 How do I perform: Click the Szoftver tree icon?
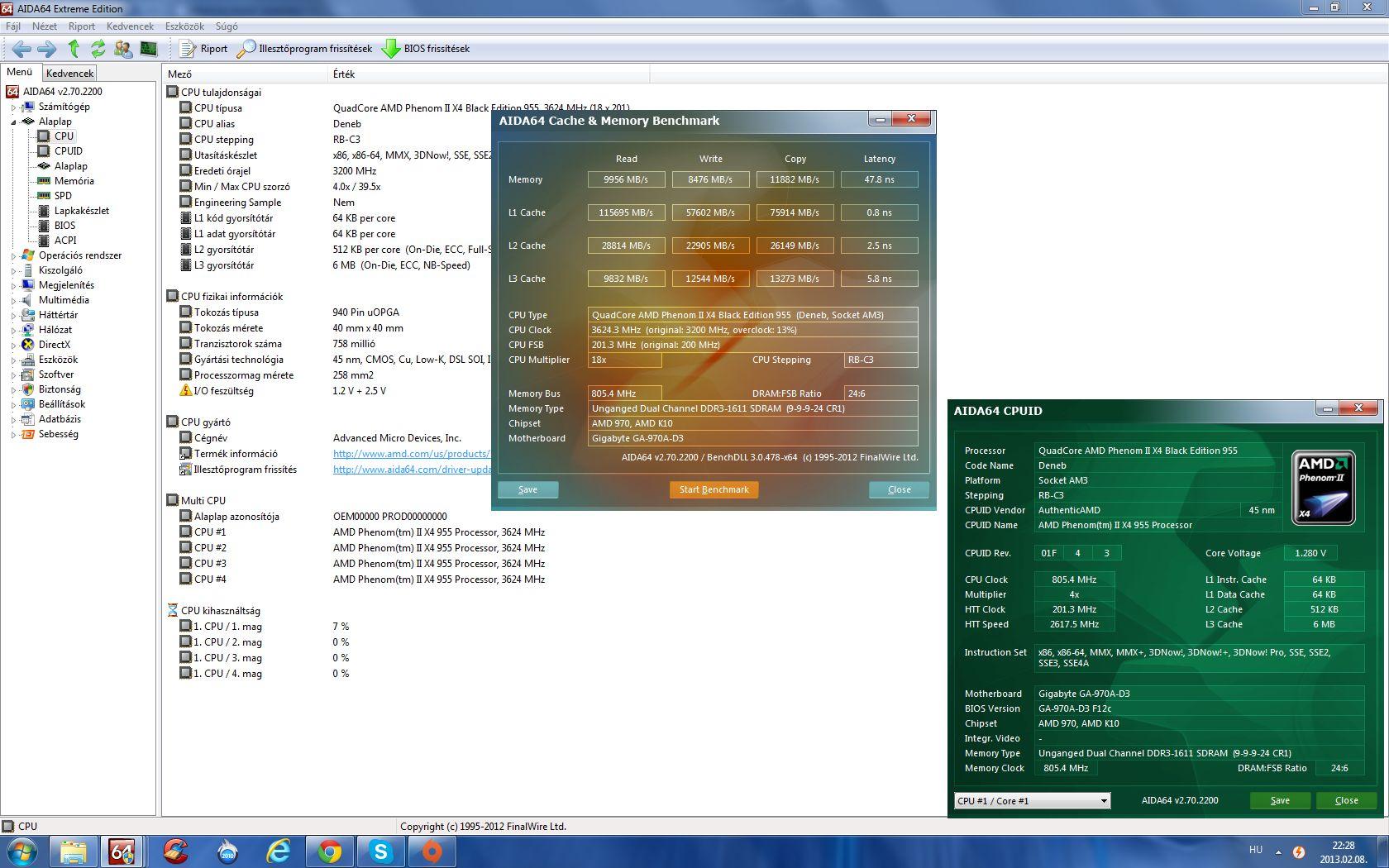[28, 374]
